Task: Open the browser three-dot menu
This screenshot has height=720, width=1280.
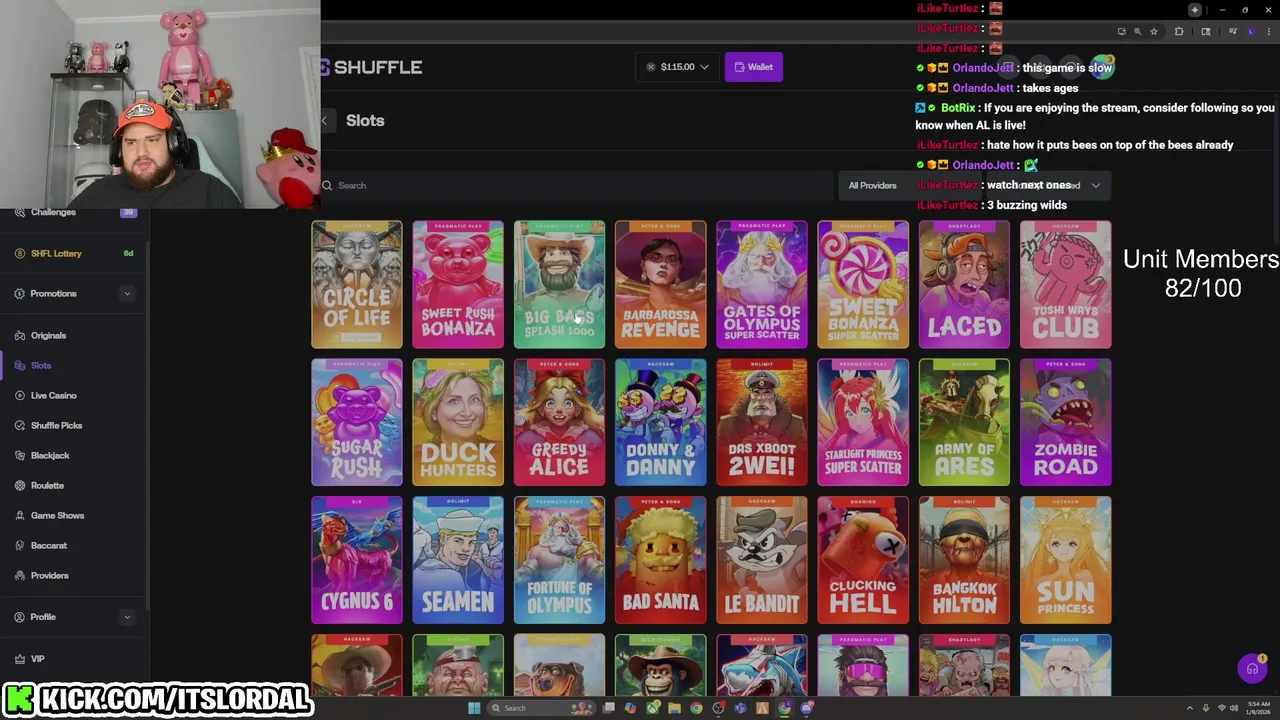Action: coord(1269,31)
